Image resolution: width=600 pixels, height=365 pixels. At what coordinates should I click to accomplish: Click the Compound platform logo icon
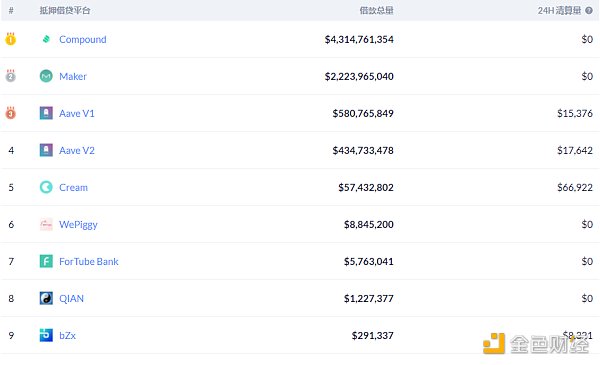tap(46, 39)
